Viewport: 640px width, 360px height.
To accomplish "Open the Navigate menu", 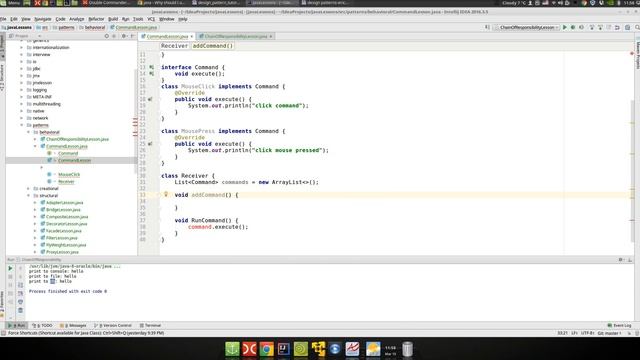I will click(x=42, y=19).
